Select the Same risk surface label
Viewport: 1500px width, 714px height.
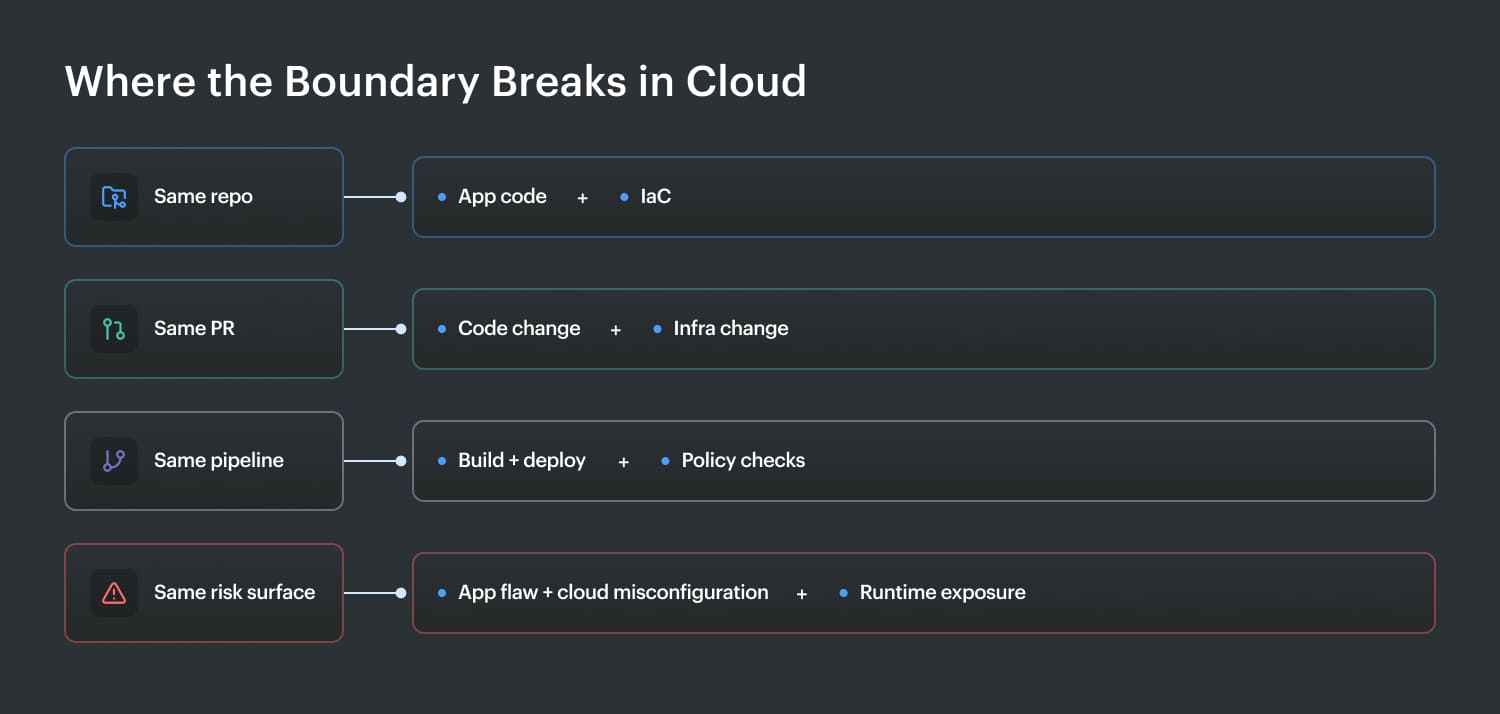tap(234, 593)
